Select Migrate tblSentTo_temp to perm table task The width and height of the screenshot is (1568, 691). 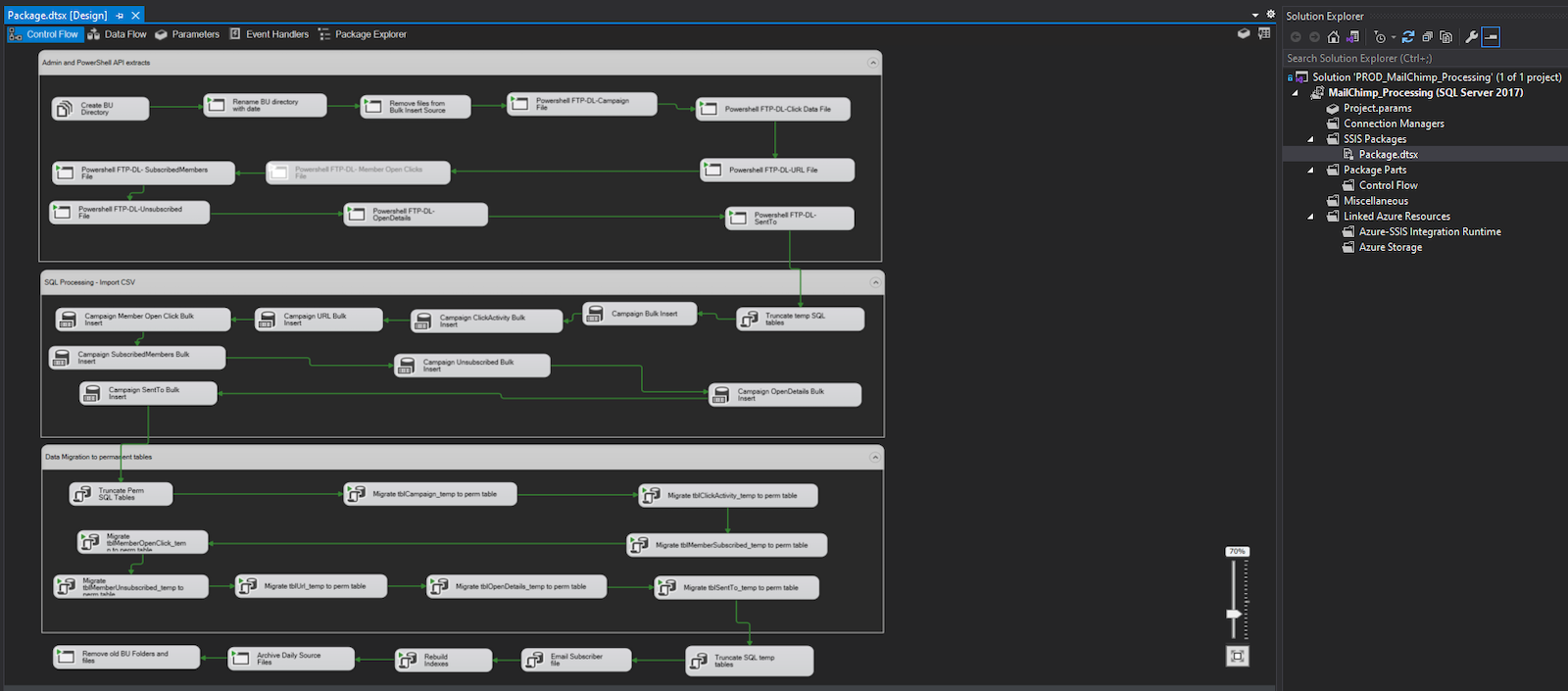click(736, 588)
